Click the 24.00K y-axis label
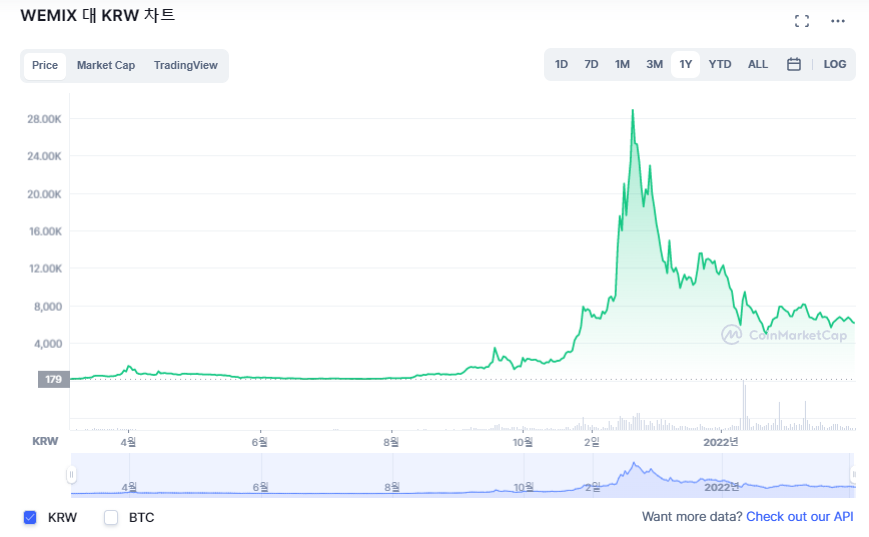Viewport: 869px width, 537px height. (44, 156)
